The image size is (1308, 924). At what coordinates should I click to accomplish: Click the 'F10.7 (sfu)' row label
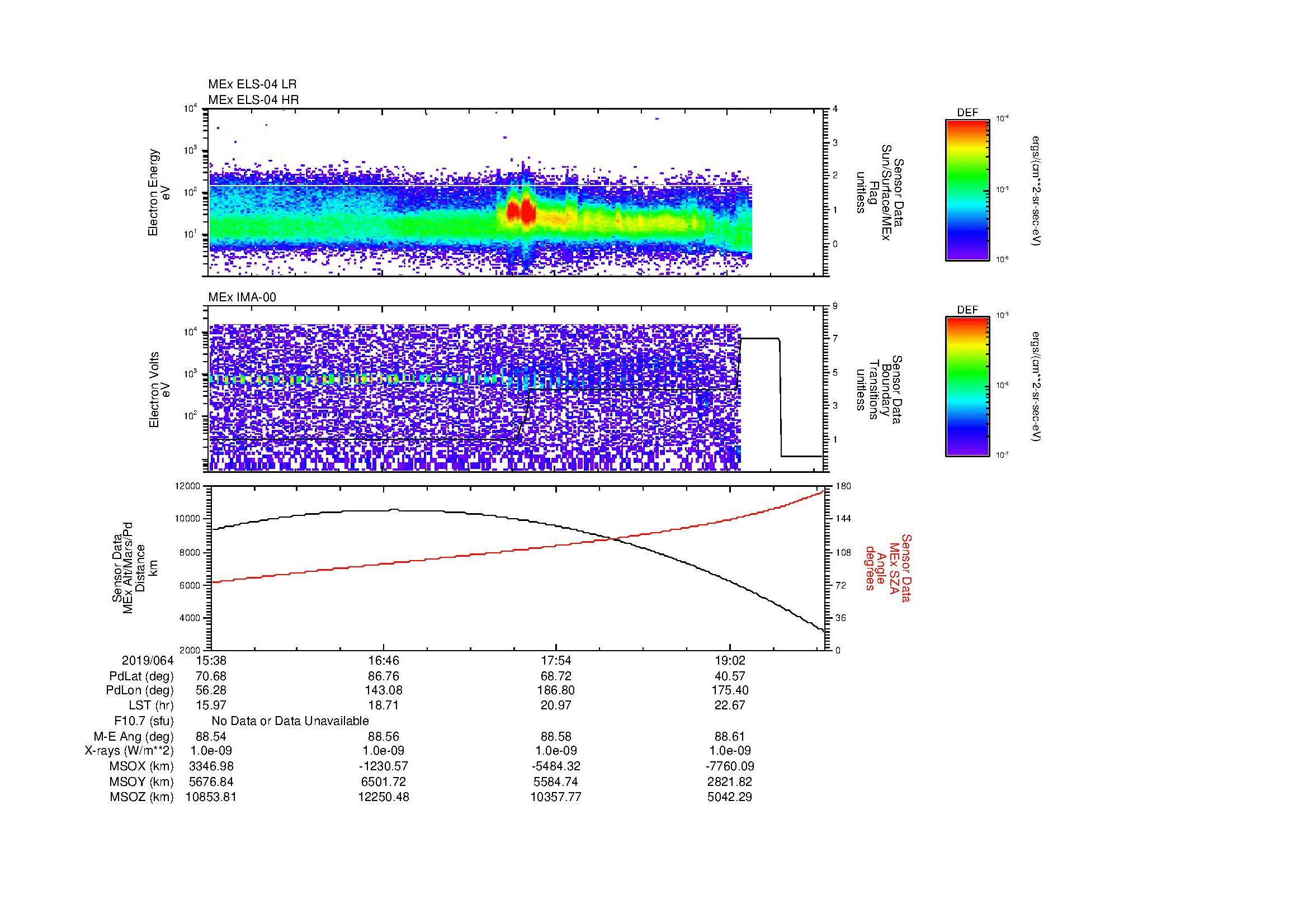point(144,721)
